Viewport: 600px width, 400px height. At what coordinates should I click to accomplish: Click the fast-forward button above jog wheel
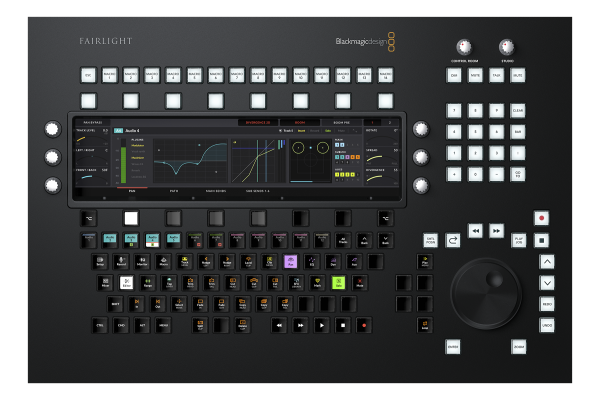pyautogui.click(x=496, y=231)
